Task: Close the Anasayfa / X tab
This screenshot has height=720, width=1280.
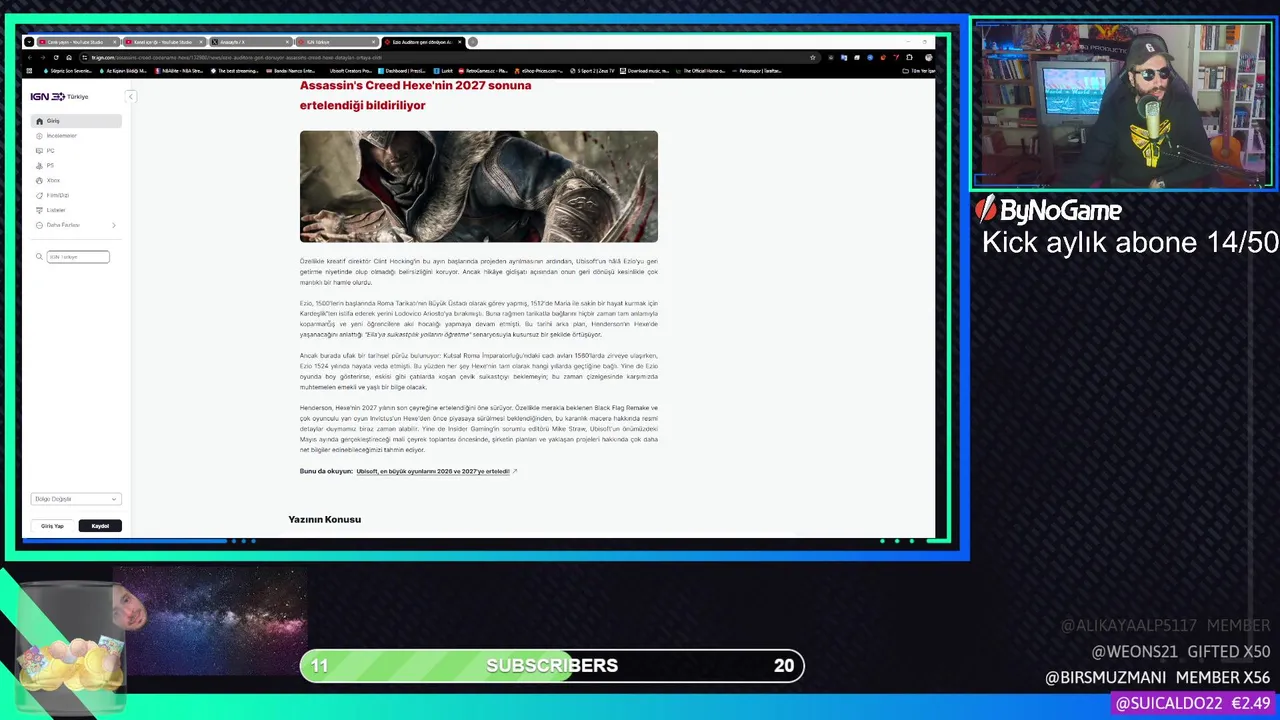Action: (287, 42)
